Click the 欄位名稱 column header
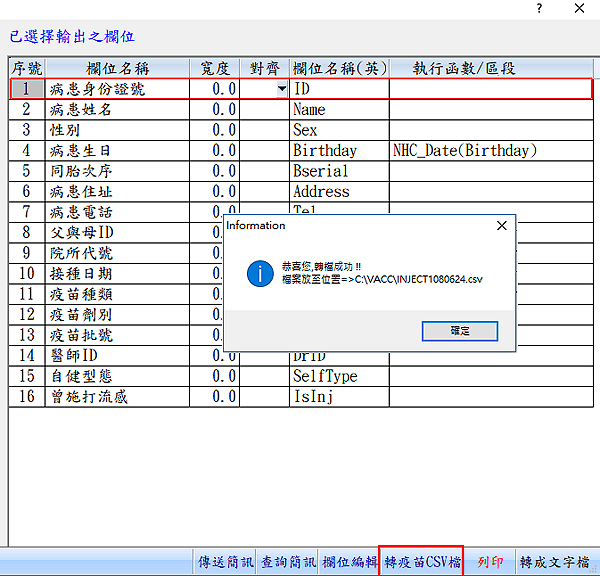The height and width of the screenshot is (576, 600). [115, 68]
